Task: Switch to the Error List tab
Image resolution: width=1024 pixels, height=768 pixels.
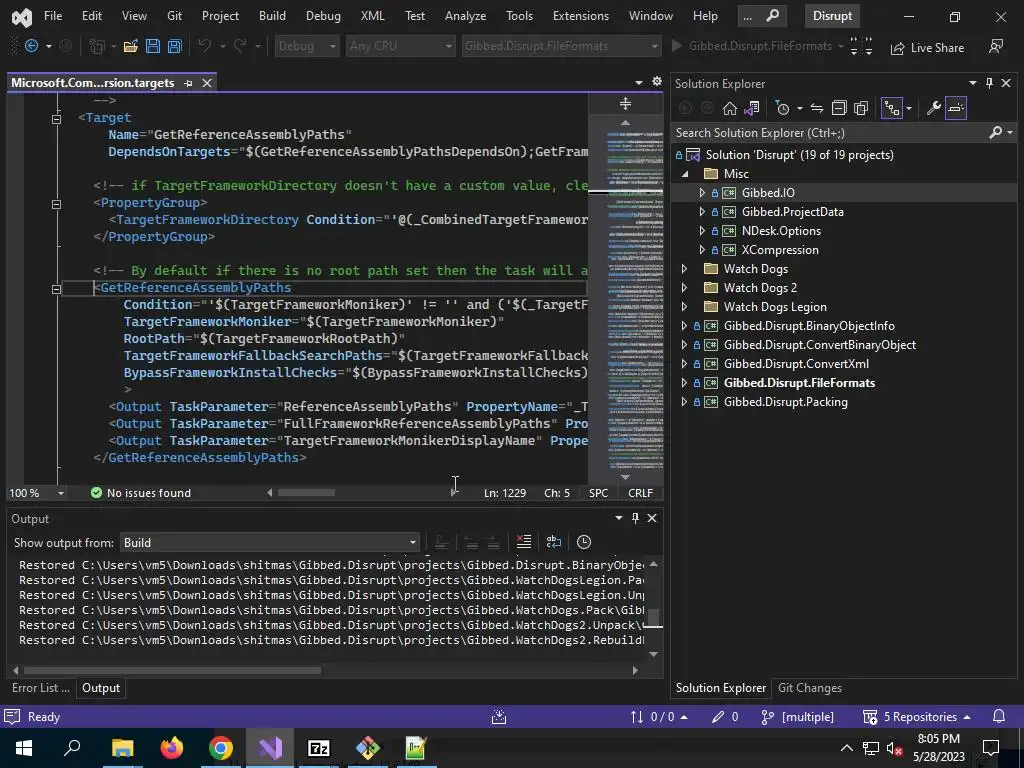Action: pos(40,688)
